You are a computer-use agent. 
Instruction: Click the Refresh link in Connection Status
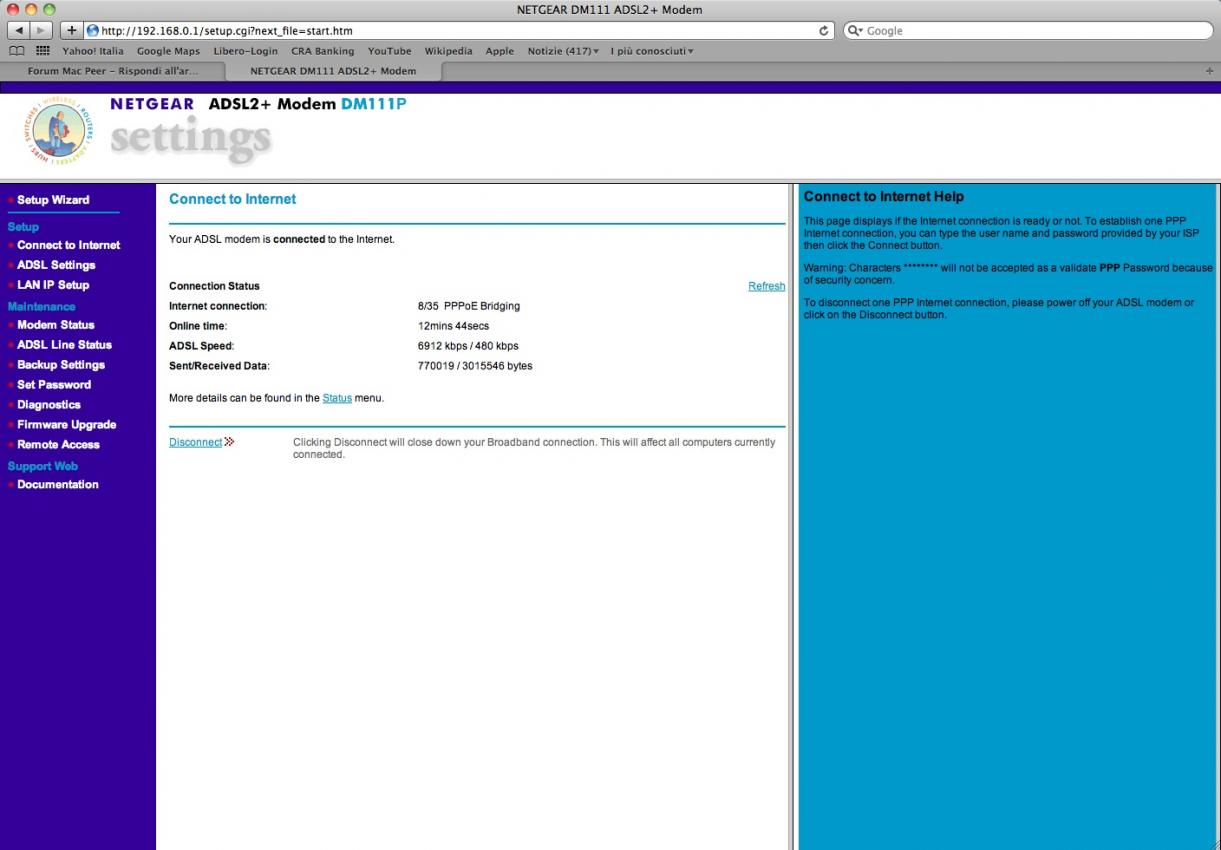(766, 286)
